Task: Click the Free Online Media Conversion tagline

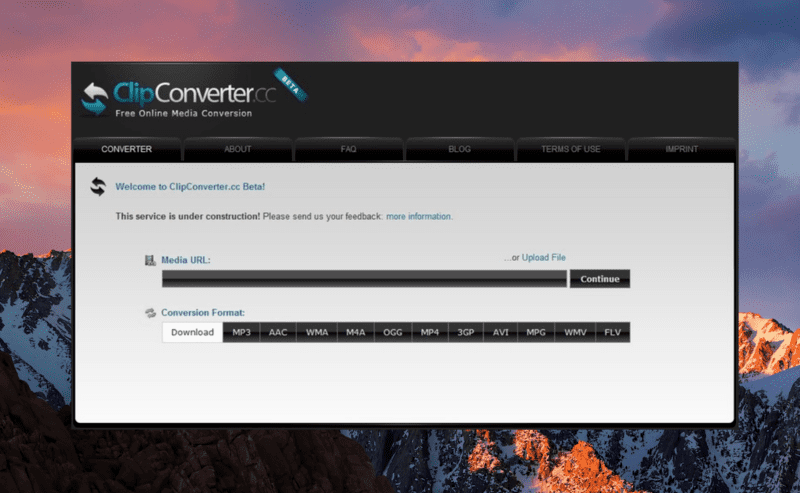Action: click(x=184, y=113)
